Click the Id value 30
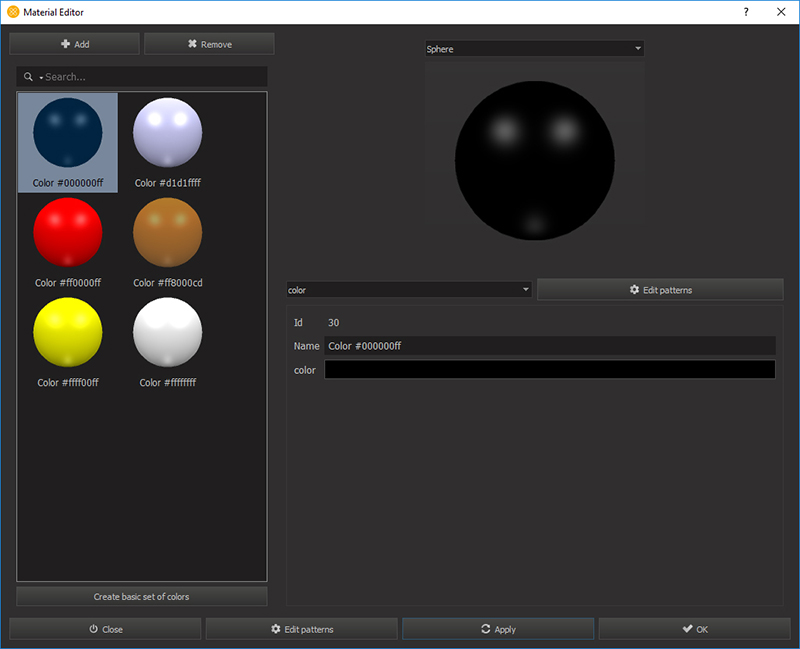The width and height of the screenshot is (800, 649). 333,322
